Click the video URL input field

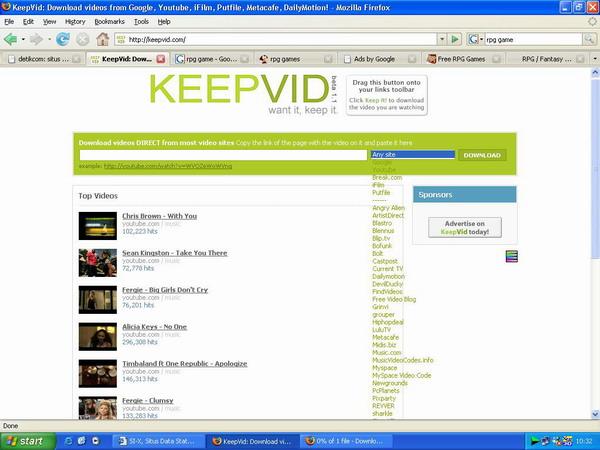coord(223,155)
